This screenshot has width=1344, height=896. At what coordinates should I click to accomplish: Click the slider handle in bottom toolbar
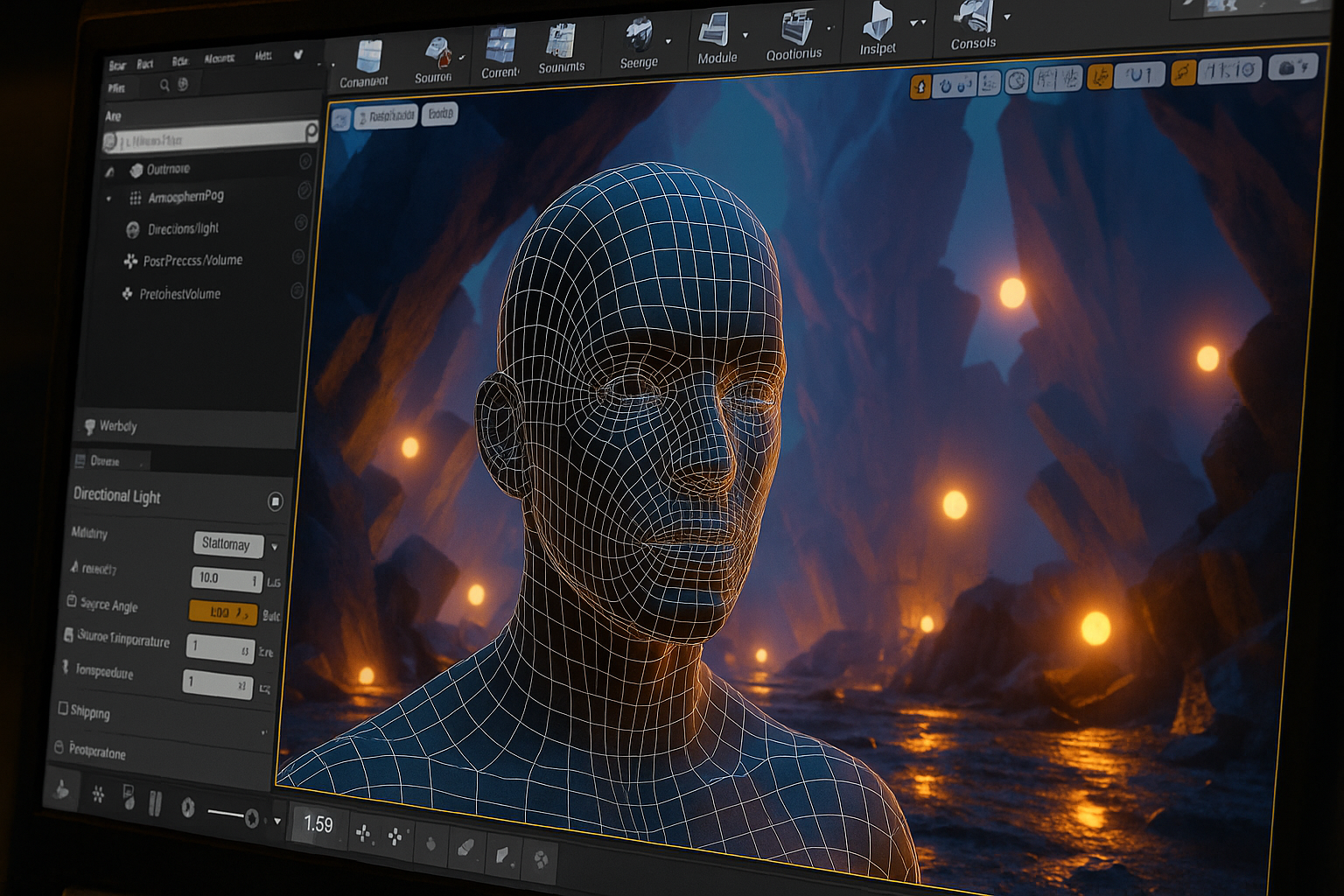click(252, 818)
